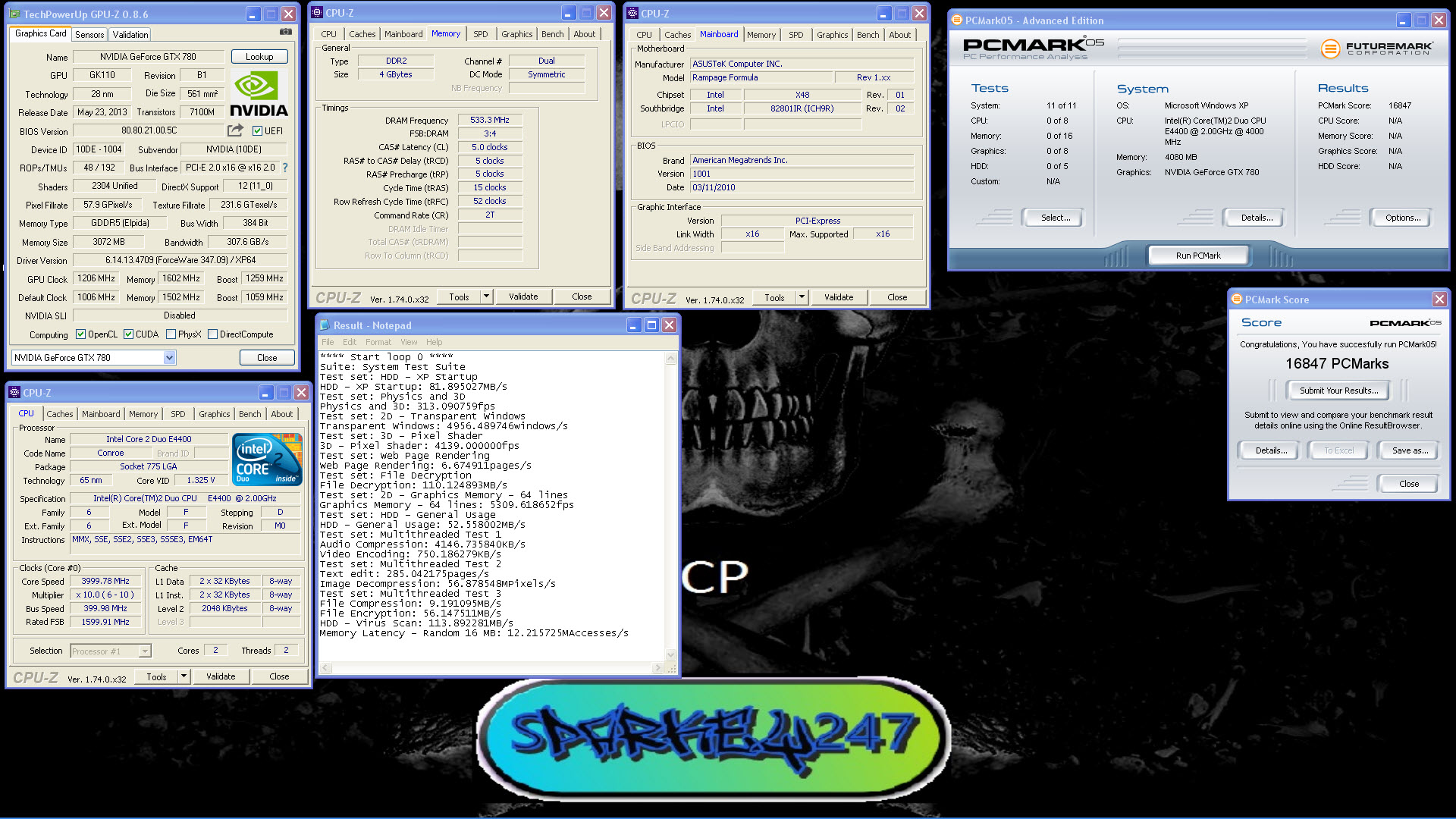Open the GPU selection dropdown in GPU-Z

(169, 357)
